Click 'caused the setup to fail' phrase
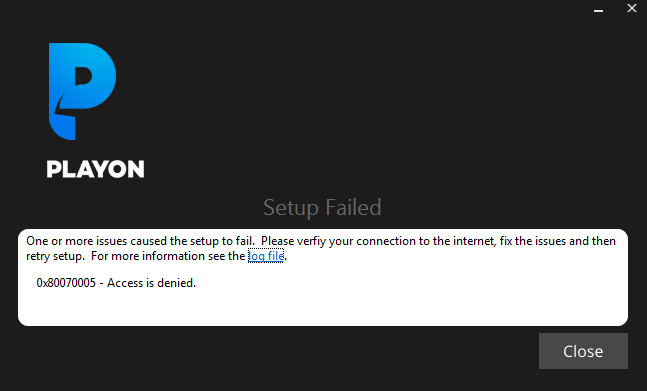This screenshot has width=647, height=391. pyautogui.click(x=192, y=241)
